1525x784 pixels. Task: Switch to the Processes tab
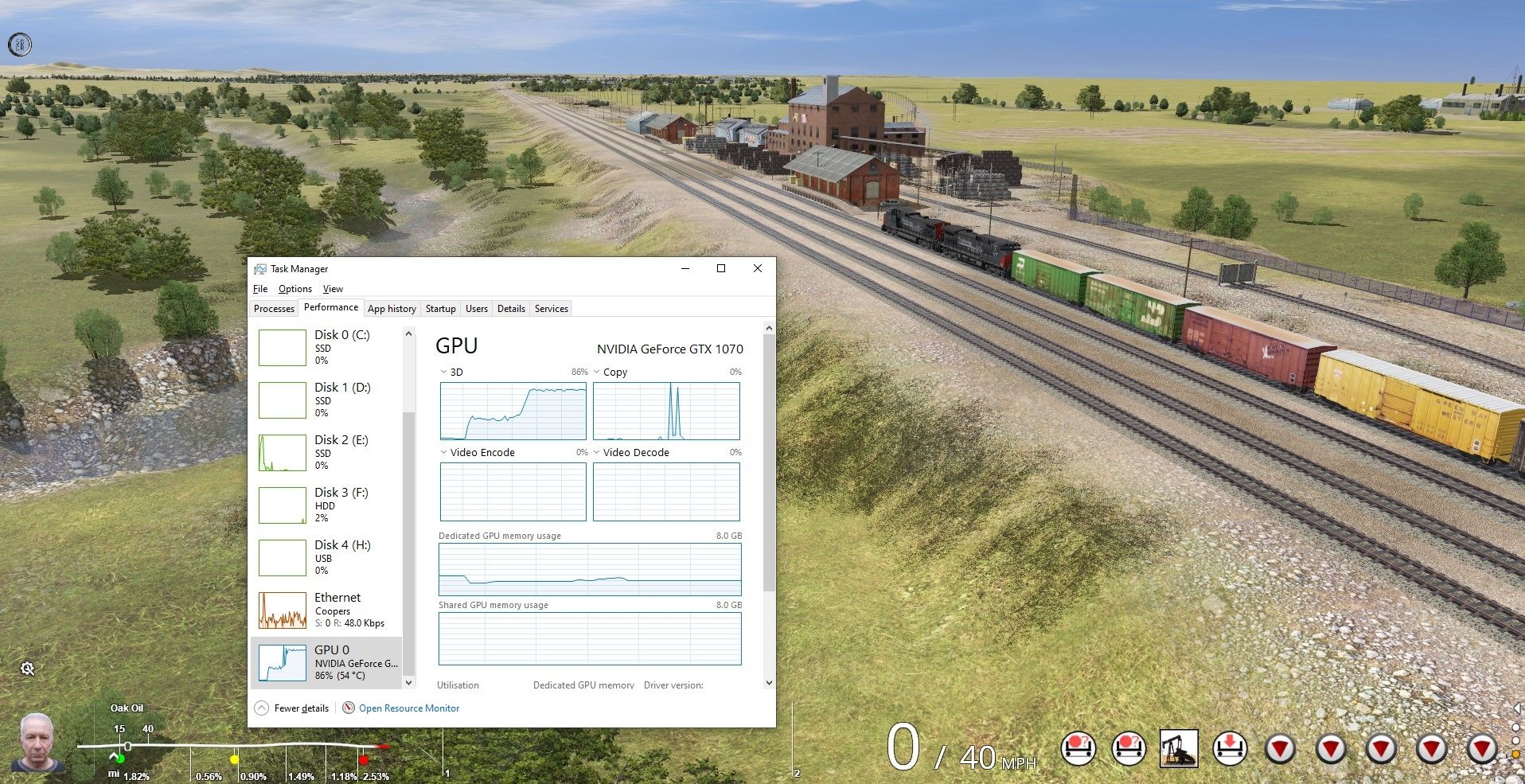[274, 309]
